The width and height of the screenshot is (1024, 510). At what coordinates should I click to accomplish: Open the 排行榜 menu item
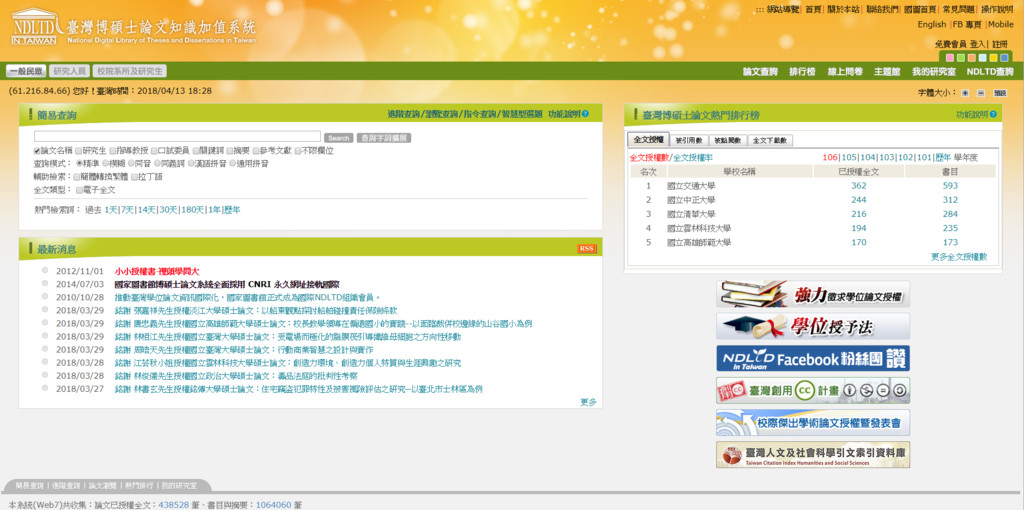point(802,72)
